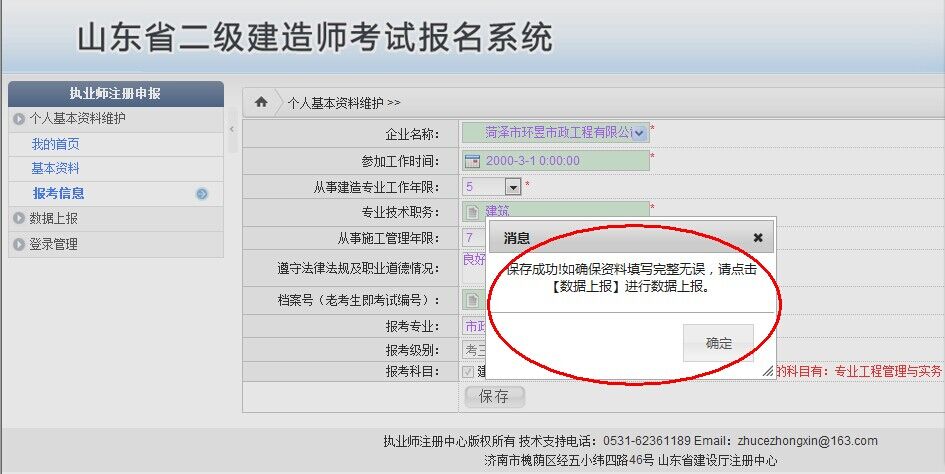Close the 消息 dialog with X icon
The image size is (945, 474).
[758, 238]
